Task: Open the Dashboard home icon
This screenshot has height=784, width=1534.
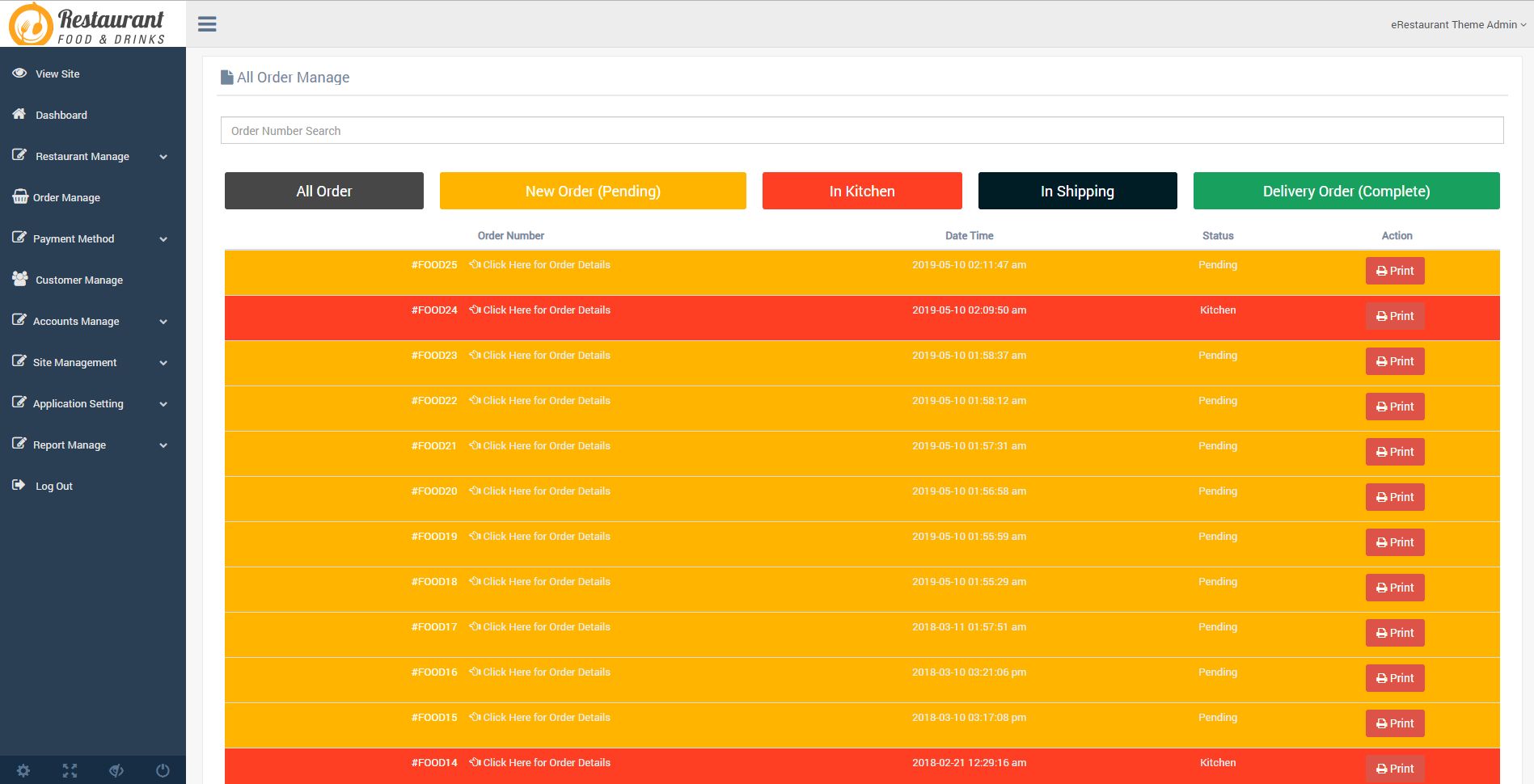Action: coord(19,115)
